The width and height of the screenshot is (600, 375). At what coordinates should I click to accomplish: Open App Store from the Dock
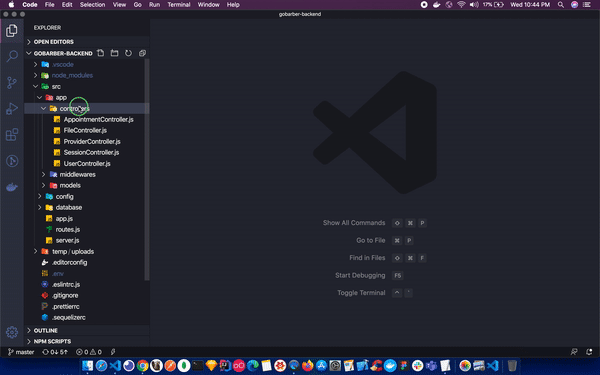click(321, 366)
